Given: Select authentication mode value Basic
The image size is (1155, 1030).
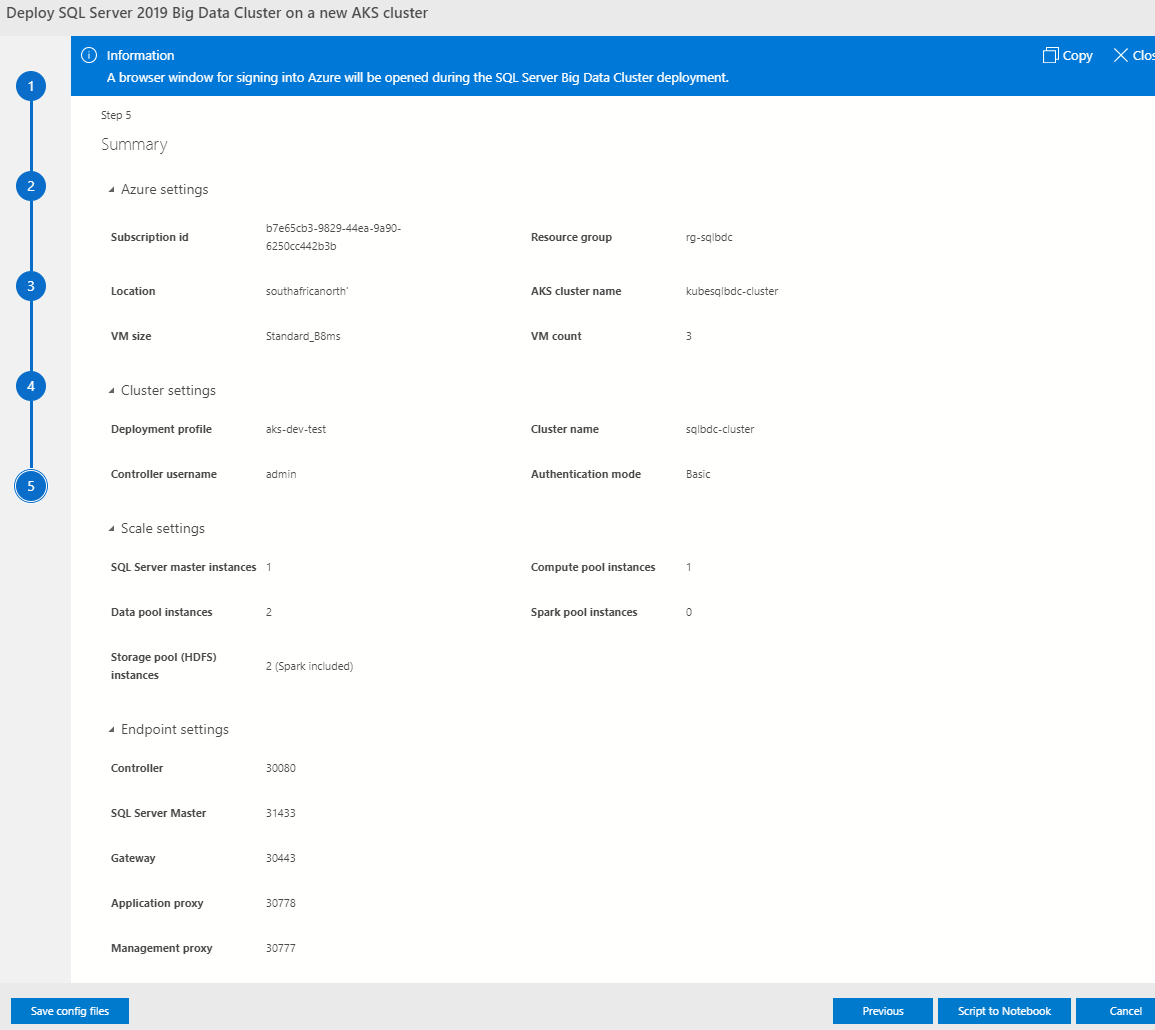Looking at the screenshot, I should [x=698, y=474].
